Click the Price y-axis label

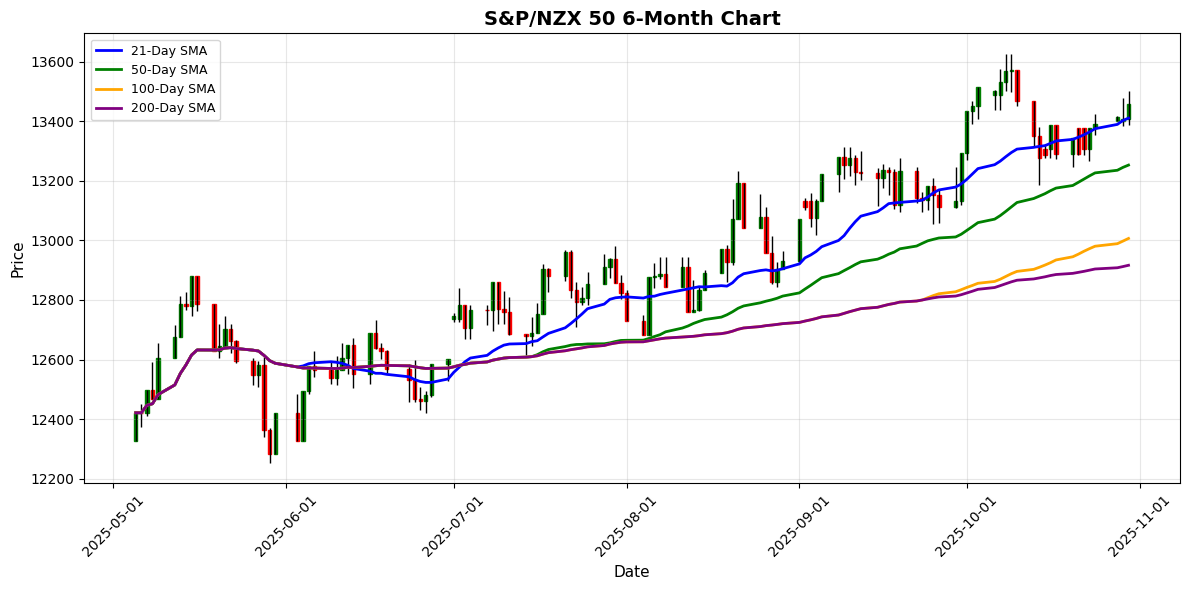(18, 258)
